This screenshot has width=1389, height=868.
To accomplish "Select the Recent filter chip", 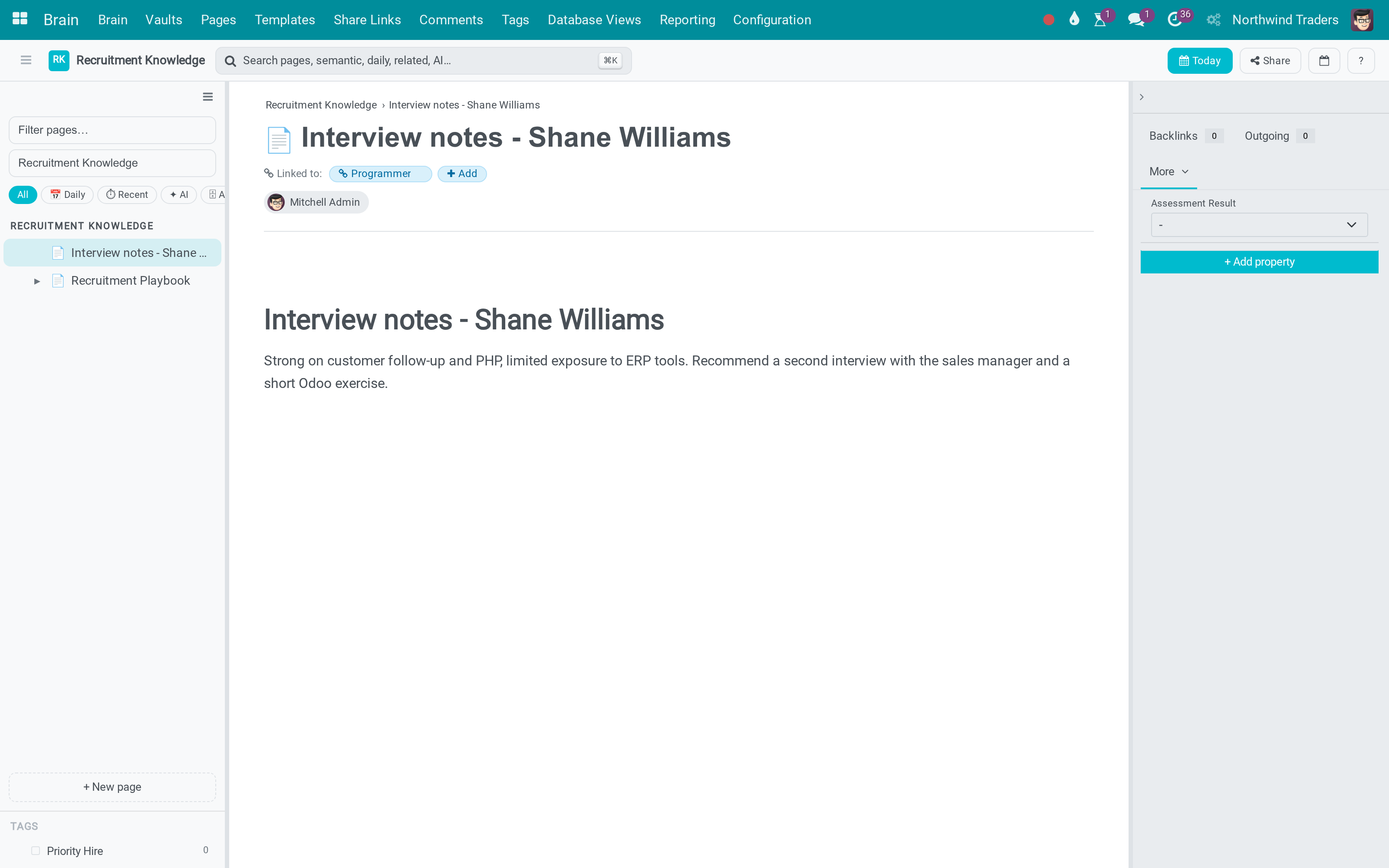I will point(127,194).
